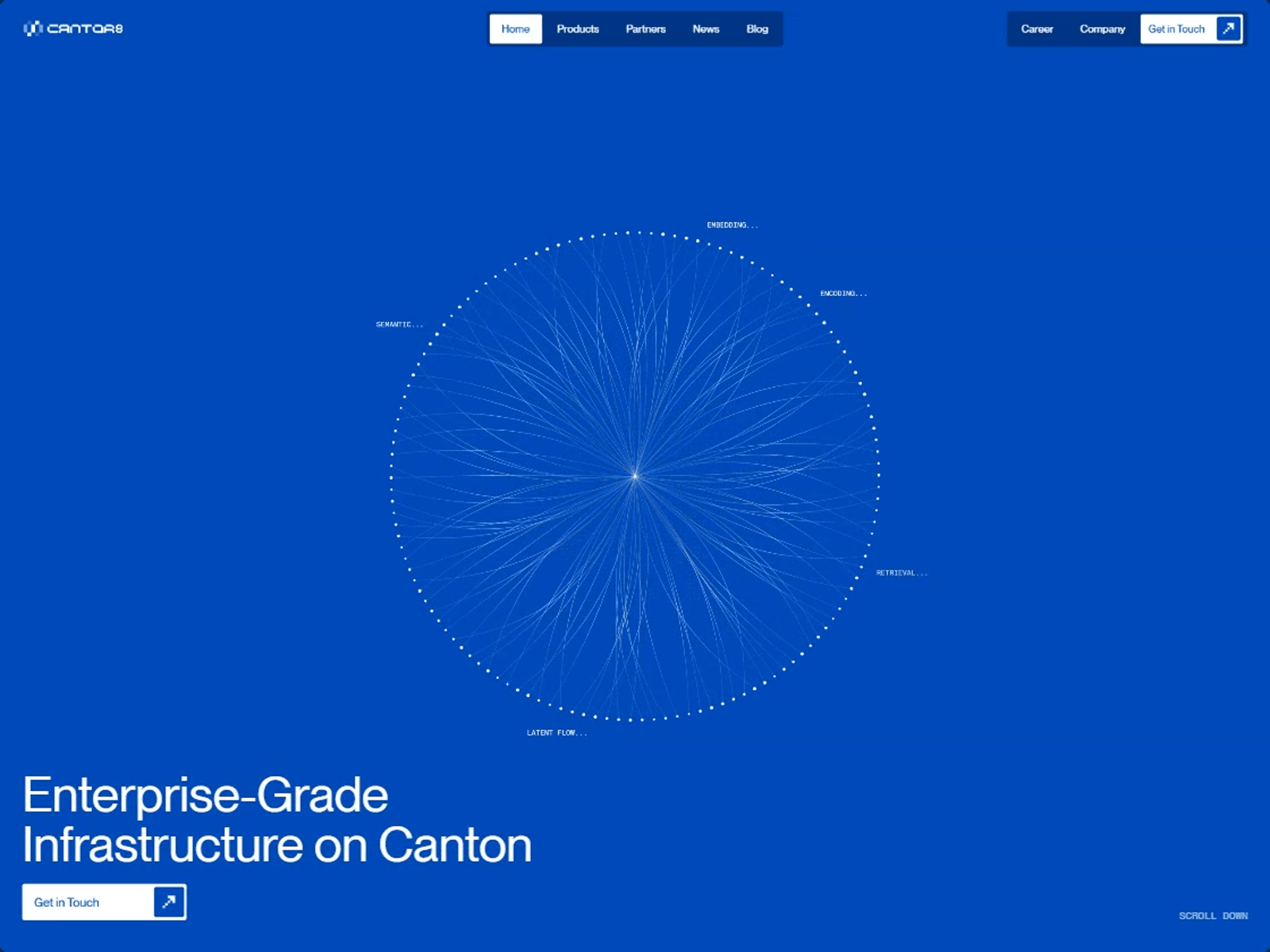
Task: Open the Career page
Action: (1037, 29)
